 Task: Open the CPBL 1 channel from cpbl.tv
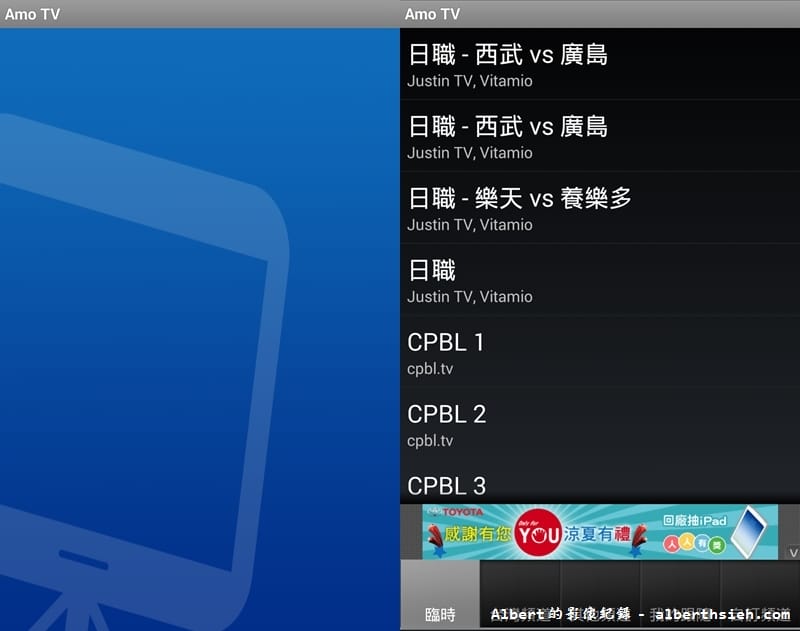(600, 351)
